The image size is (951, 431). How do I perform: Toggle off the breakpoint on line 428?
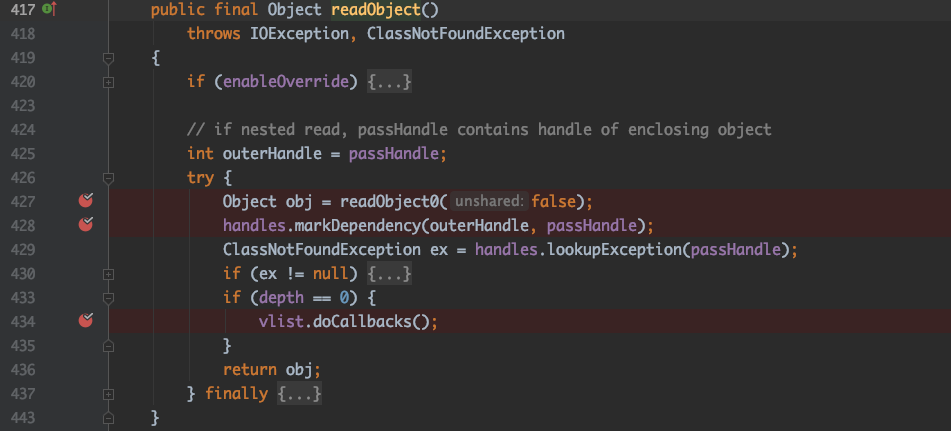click(86, 225)
